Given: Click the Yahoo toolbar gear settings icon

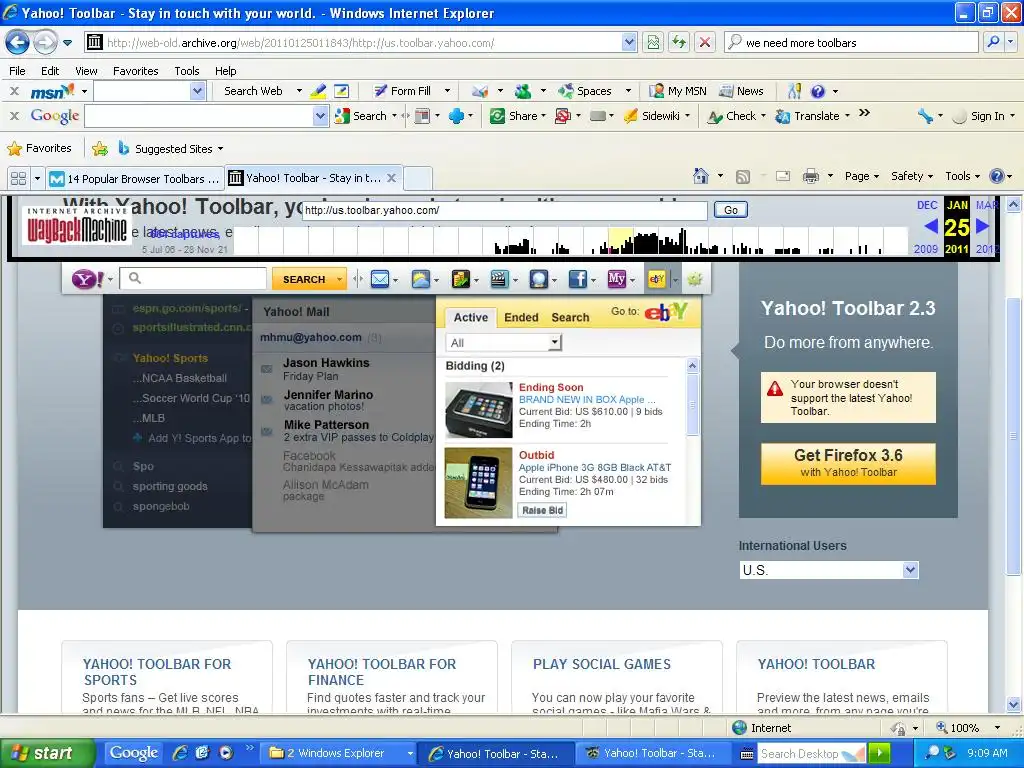Looking at the screenshot, I should [x=694, y=280].
